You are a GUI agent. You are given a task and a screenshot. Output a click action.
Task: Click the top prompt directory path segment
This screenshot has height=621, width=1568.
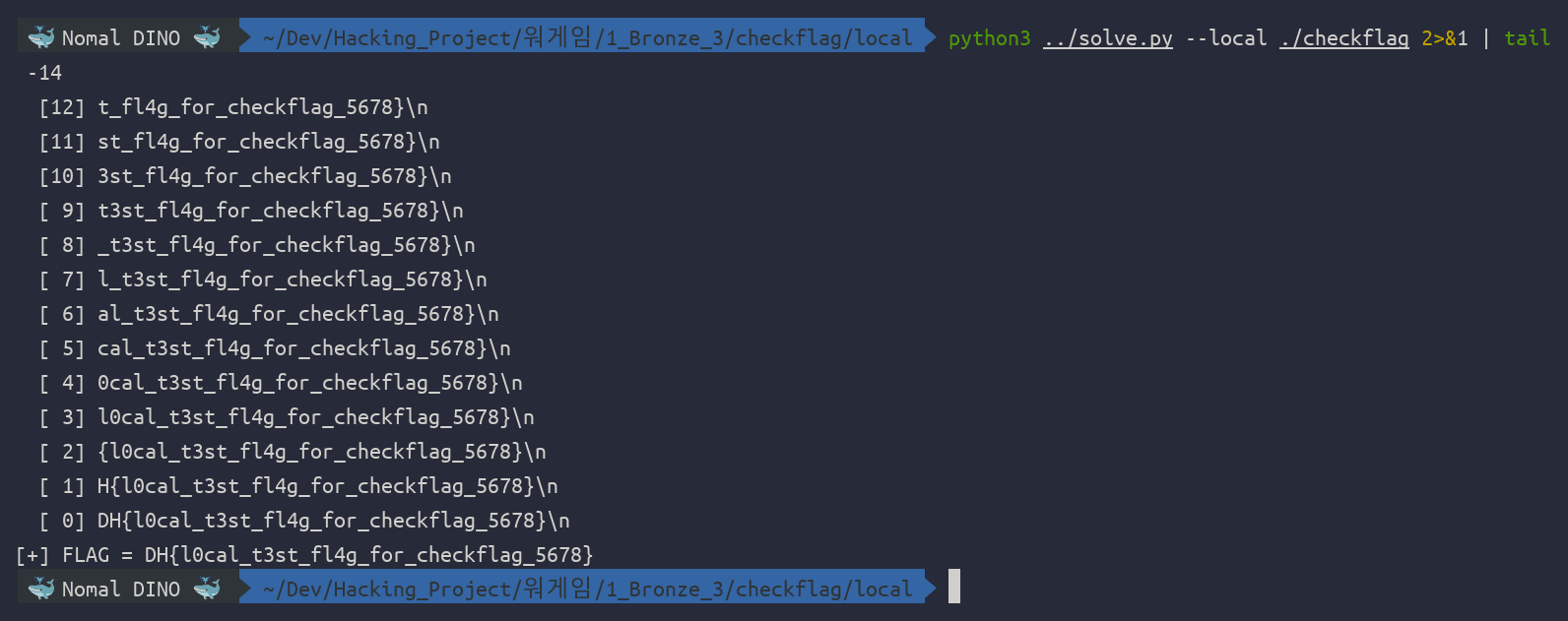588,37
